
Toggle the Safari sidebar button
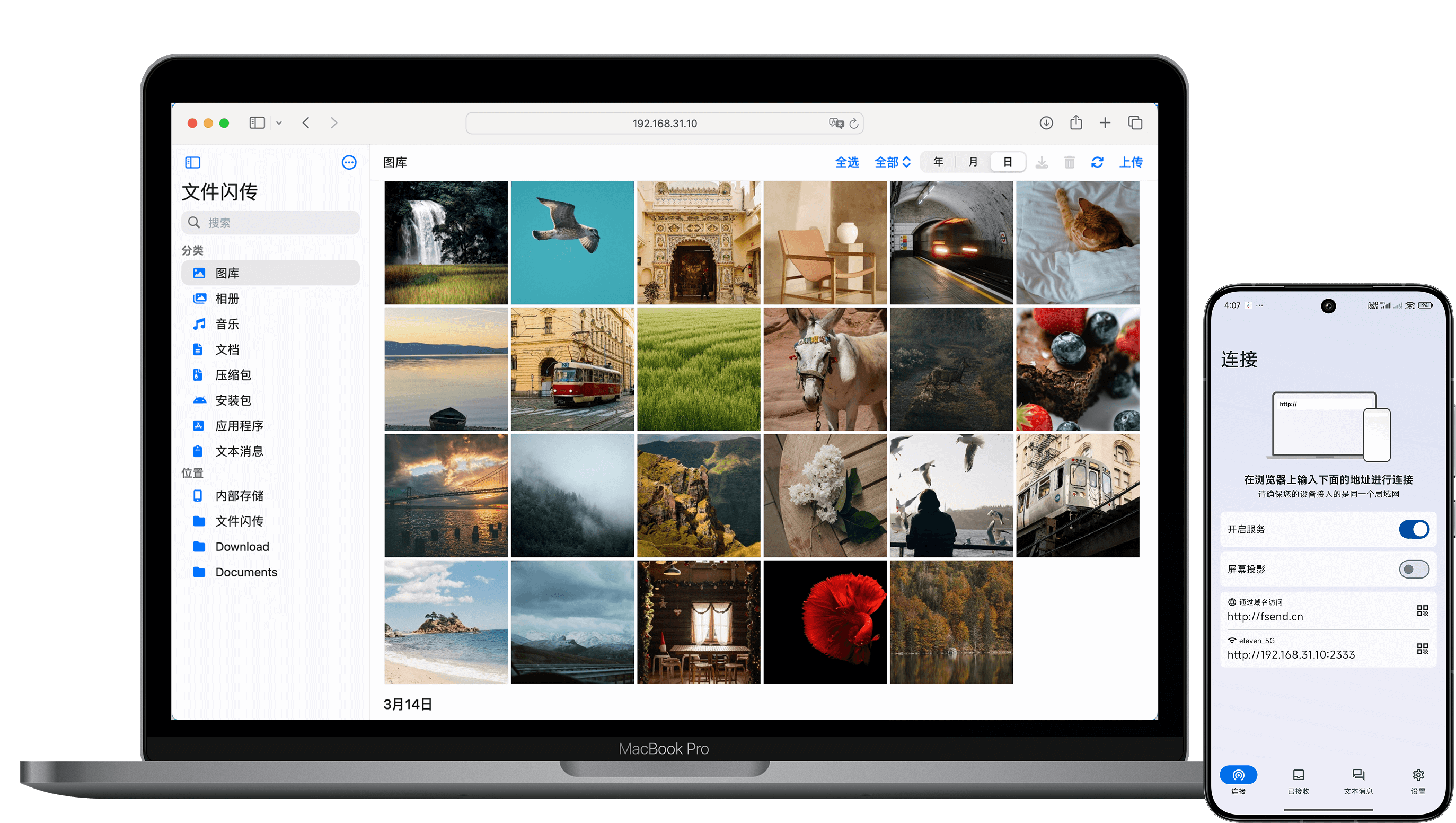point(257,122)
